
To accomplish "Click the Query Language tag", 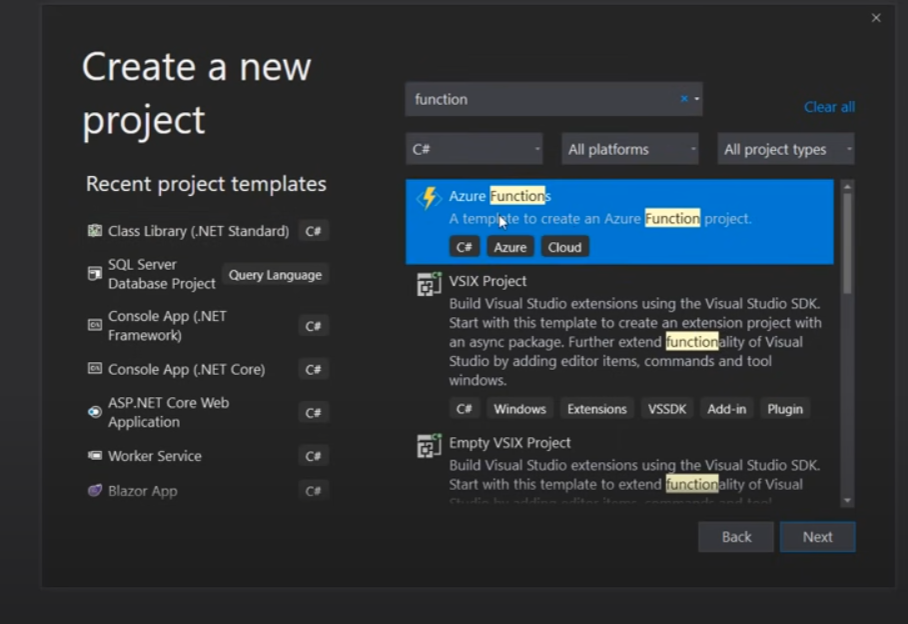I will click(275, 274).
